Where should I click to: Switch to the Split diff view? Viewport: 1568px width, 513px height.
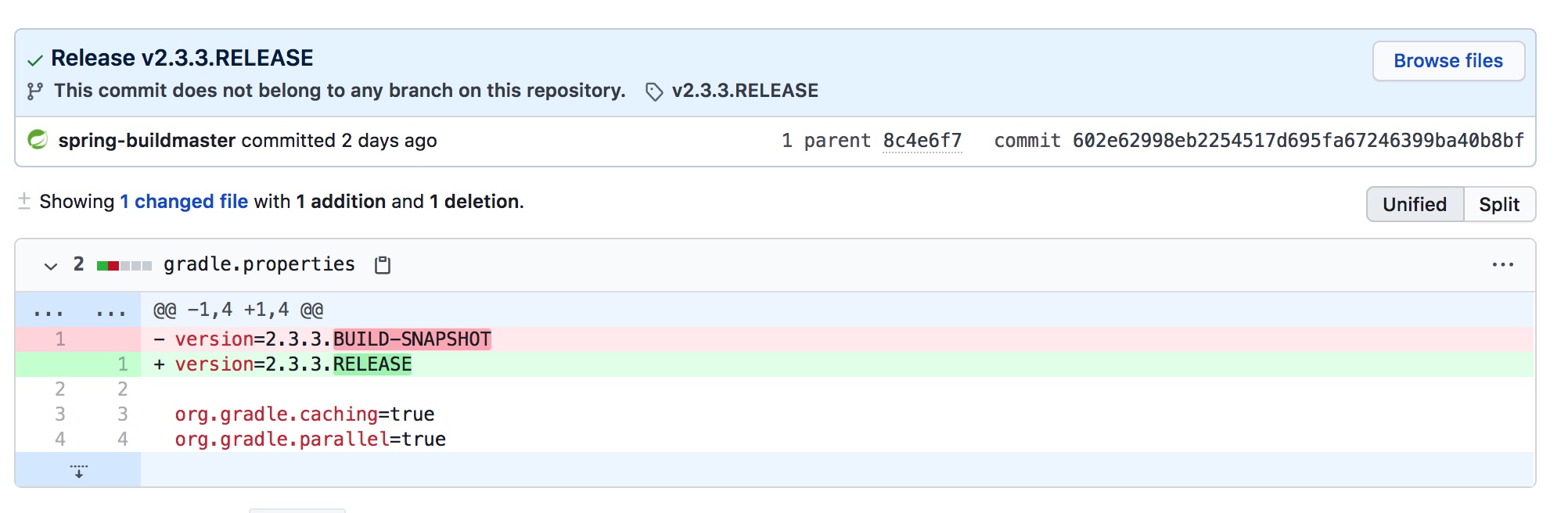1498,205
